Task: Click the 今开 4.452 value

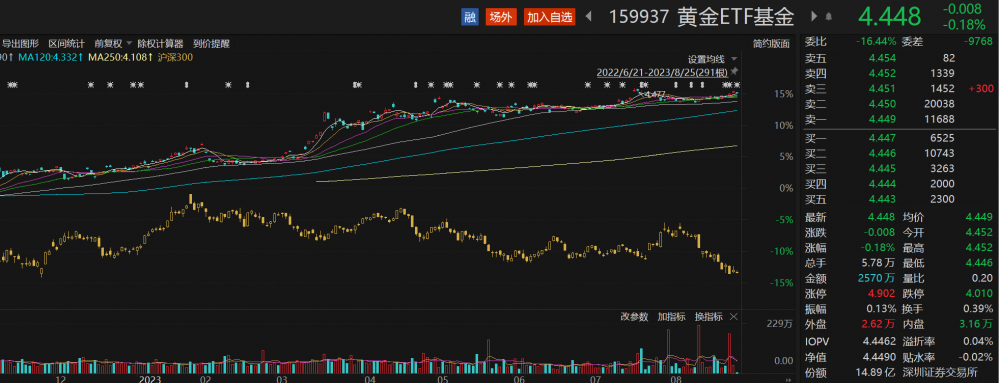Action: pos(980,233)
